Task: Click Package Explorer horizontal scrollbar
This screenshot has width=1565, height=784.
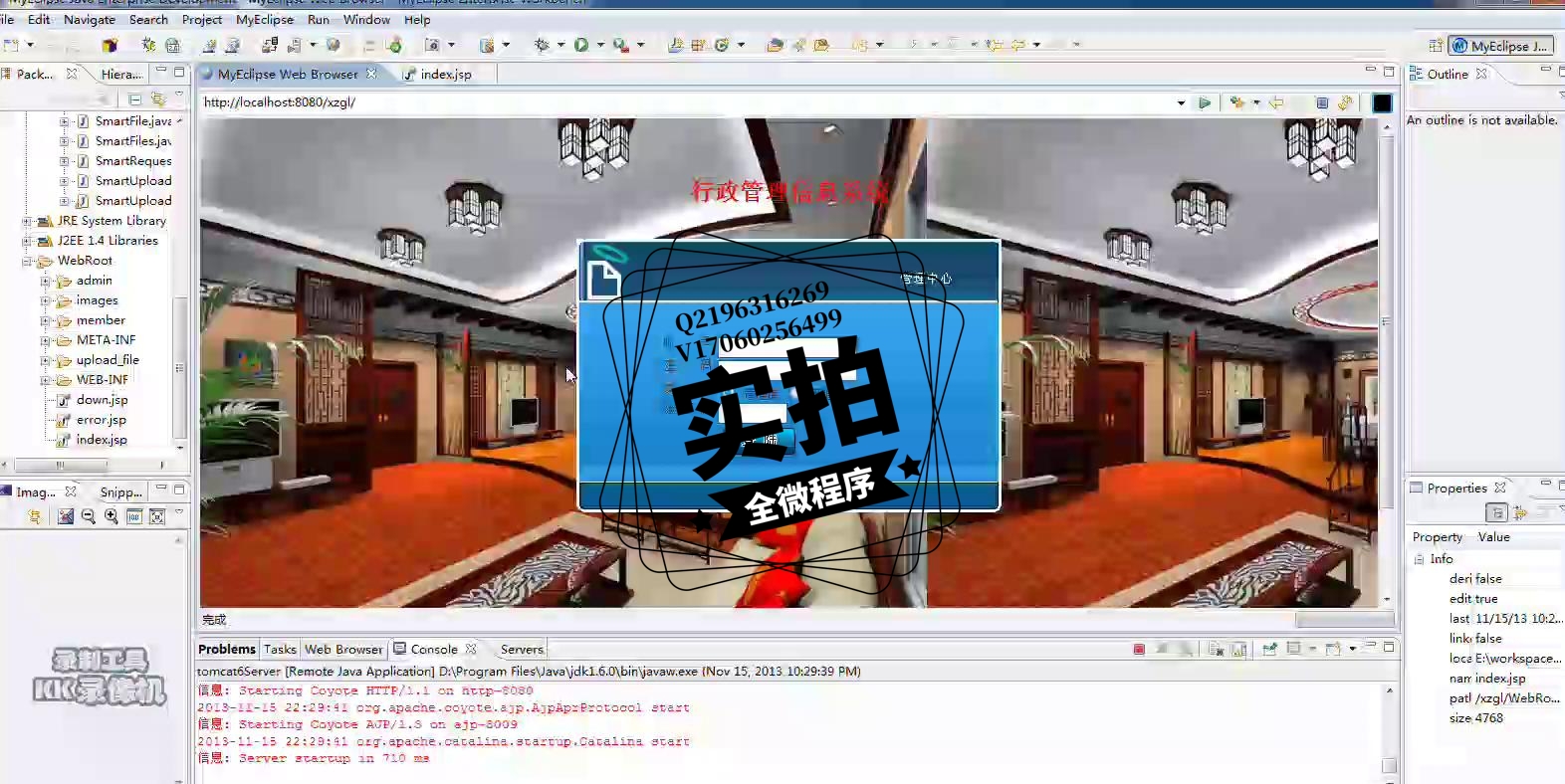Action: [x=60, y=465]
